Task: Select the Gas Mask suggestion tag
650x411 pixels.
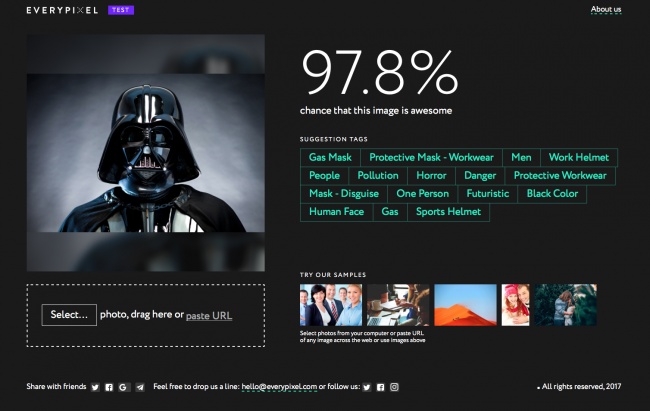Action: (330, 157)
